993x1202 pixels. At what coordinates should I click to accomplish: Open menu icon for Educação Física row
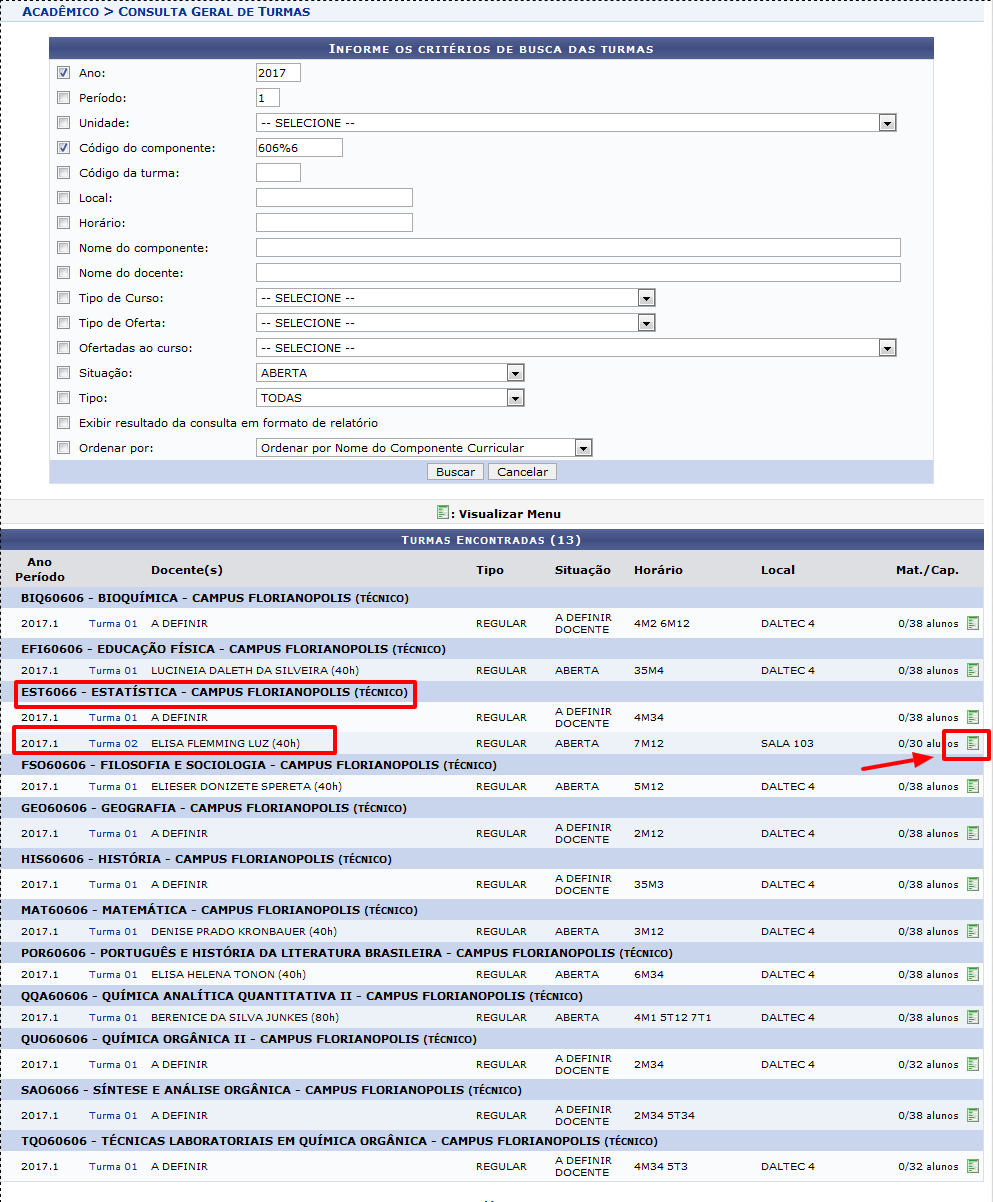[973, 670]
